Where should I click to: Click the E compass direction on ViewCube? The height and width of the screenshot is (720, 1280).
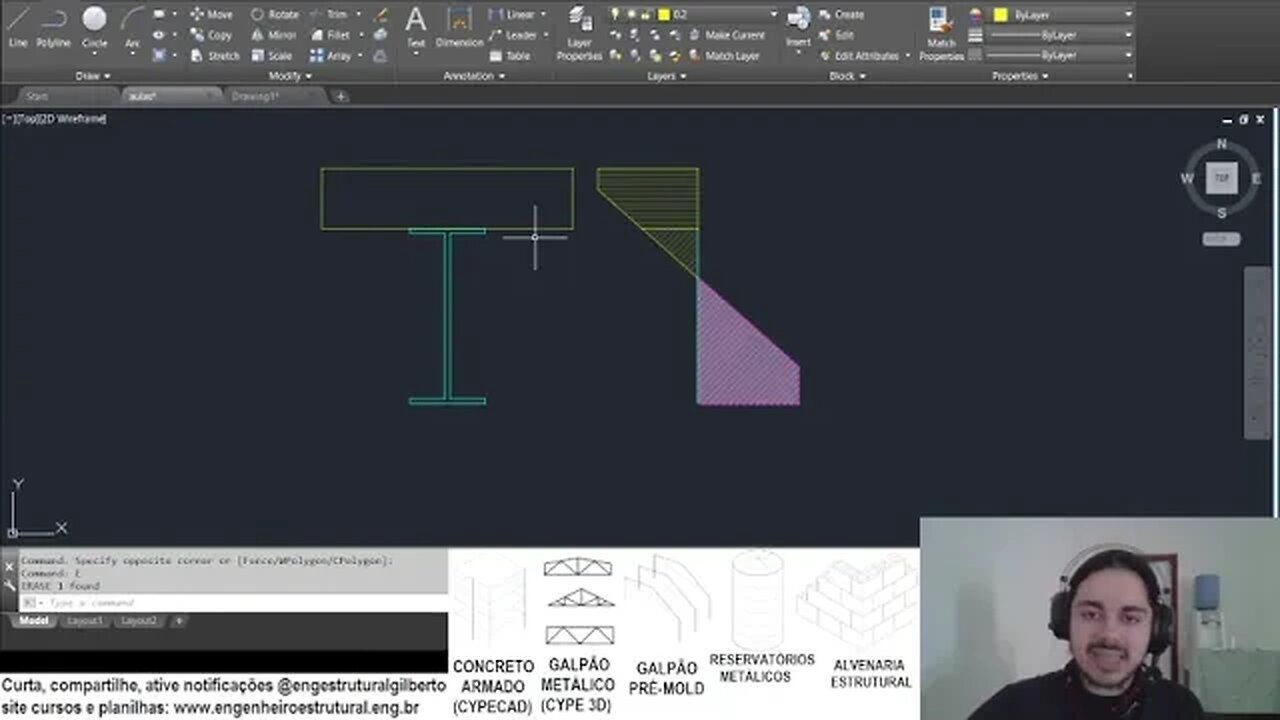[1256, 178]
